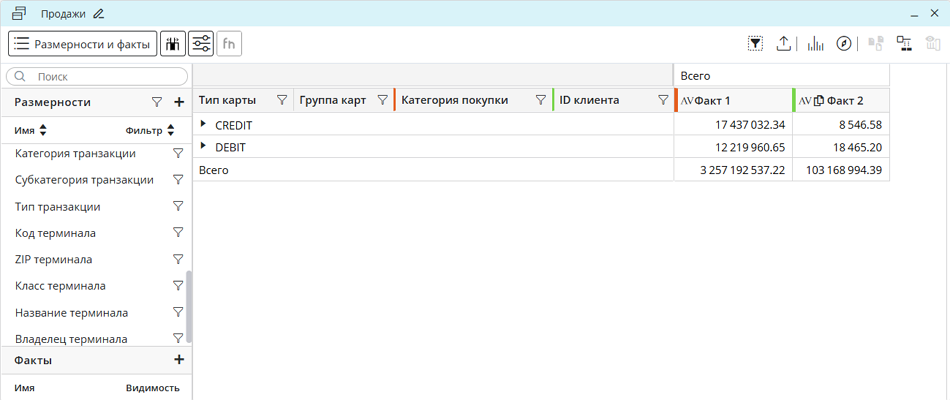This screenshot has width=950, height=400.
Task: Expand the CREDIT row
Action: point(203,125)
